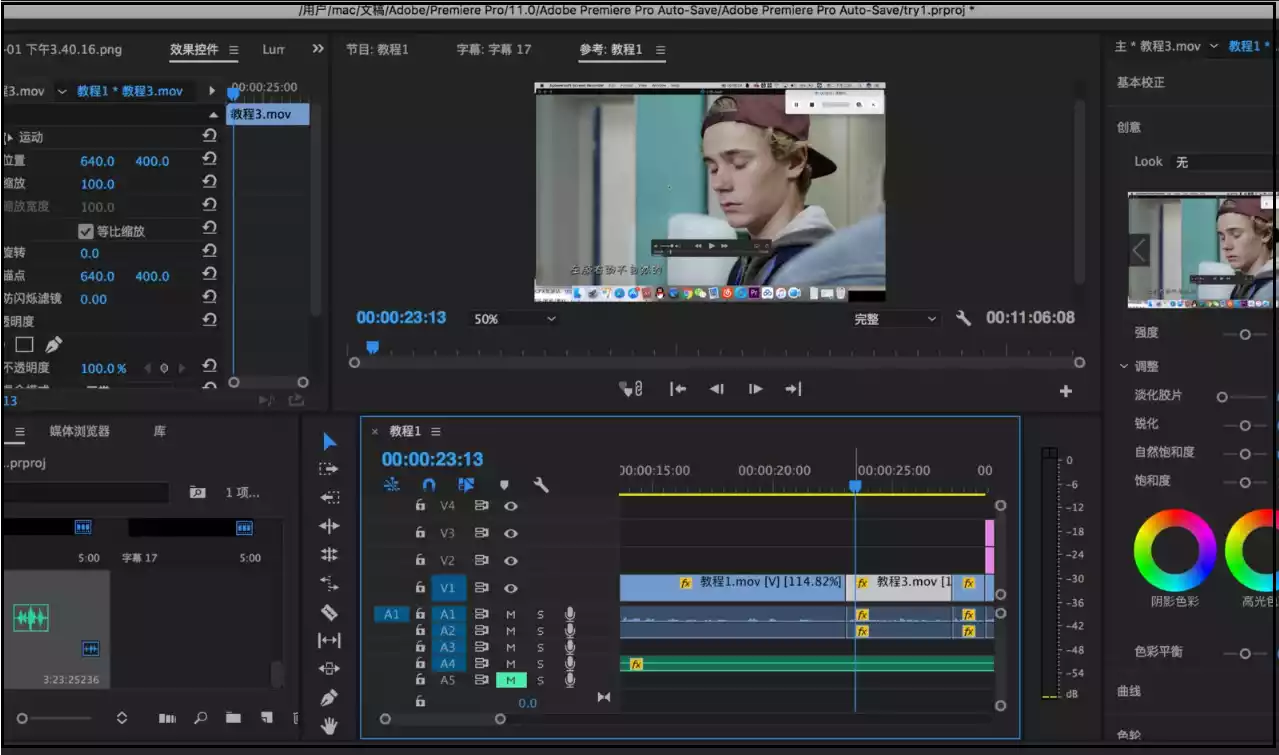Toggle lock on track V2

click(421, 561)
